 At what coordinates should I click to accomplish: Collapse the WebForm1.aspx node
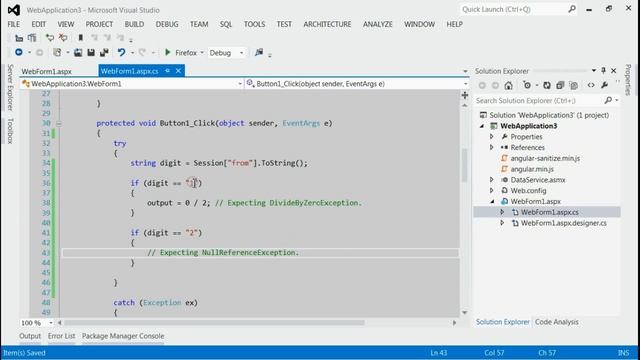[x=492, y=201]
